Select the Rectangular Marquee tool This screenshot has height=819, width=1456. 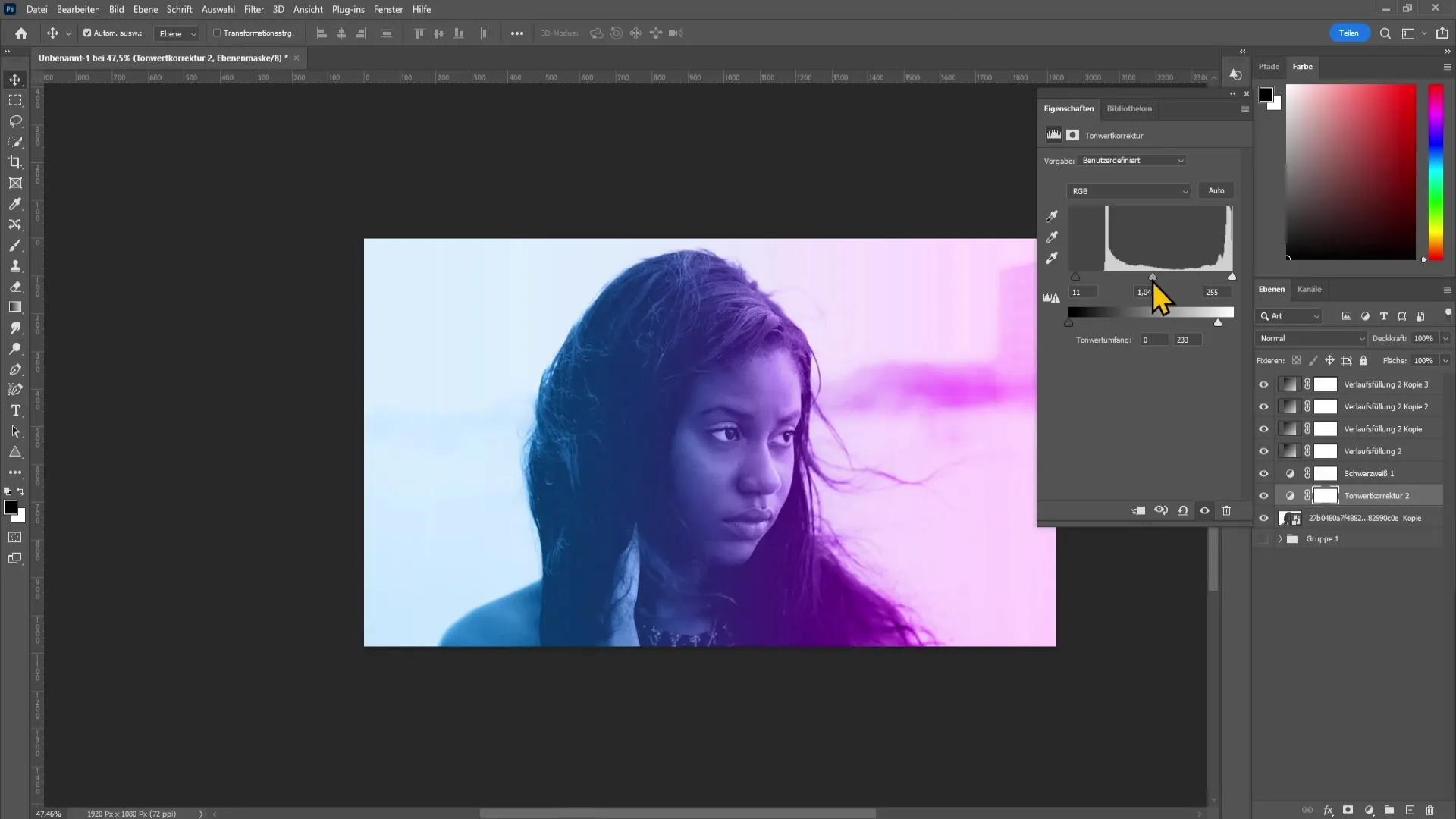point(15,100)
